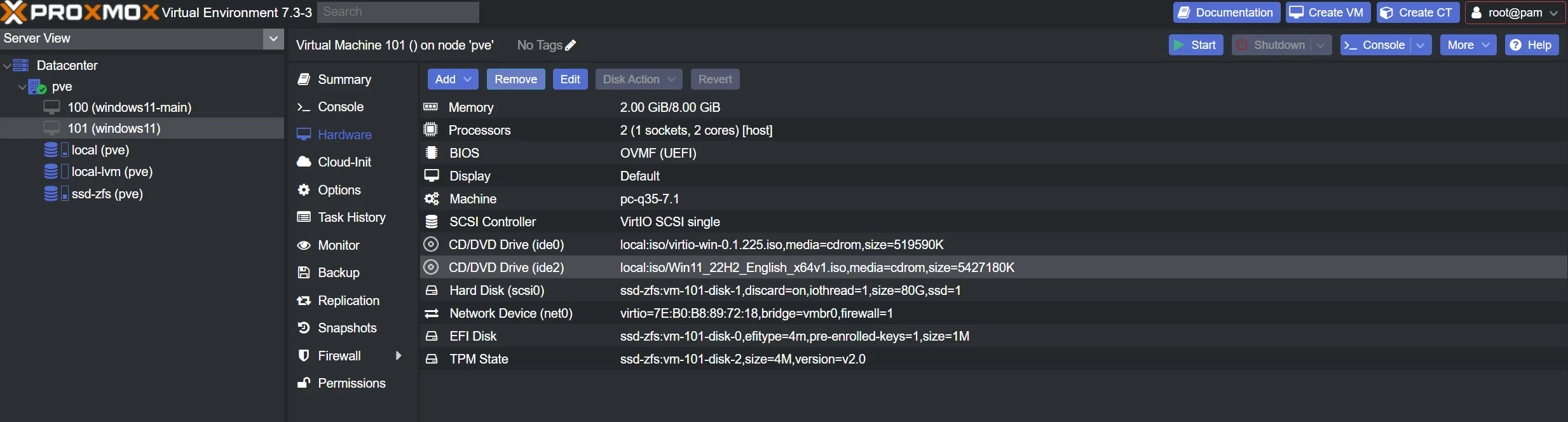Collapse the Datacenter tree node

[x=7, y=65]
